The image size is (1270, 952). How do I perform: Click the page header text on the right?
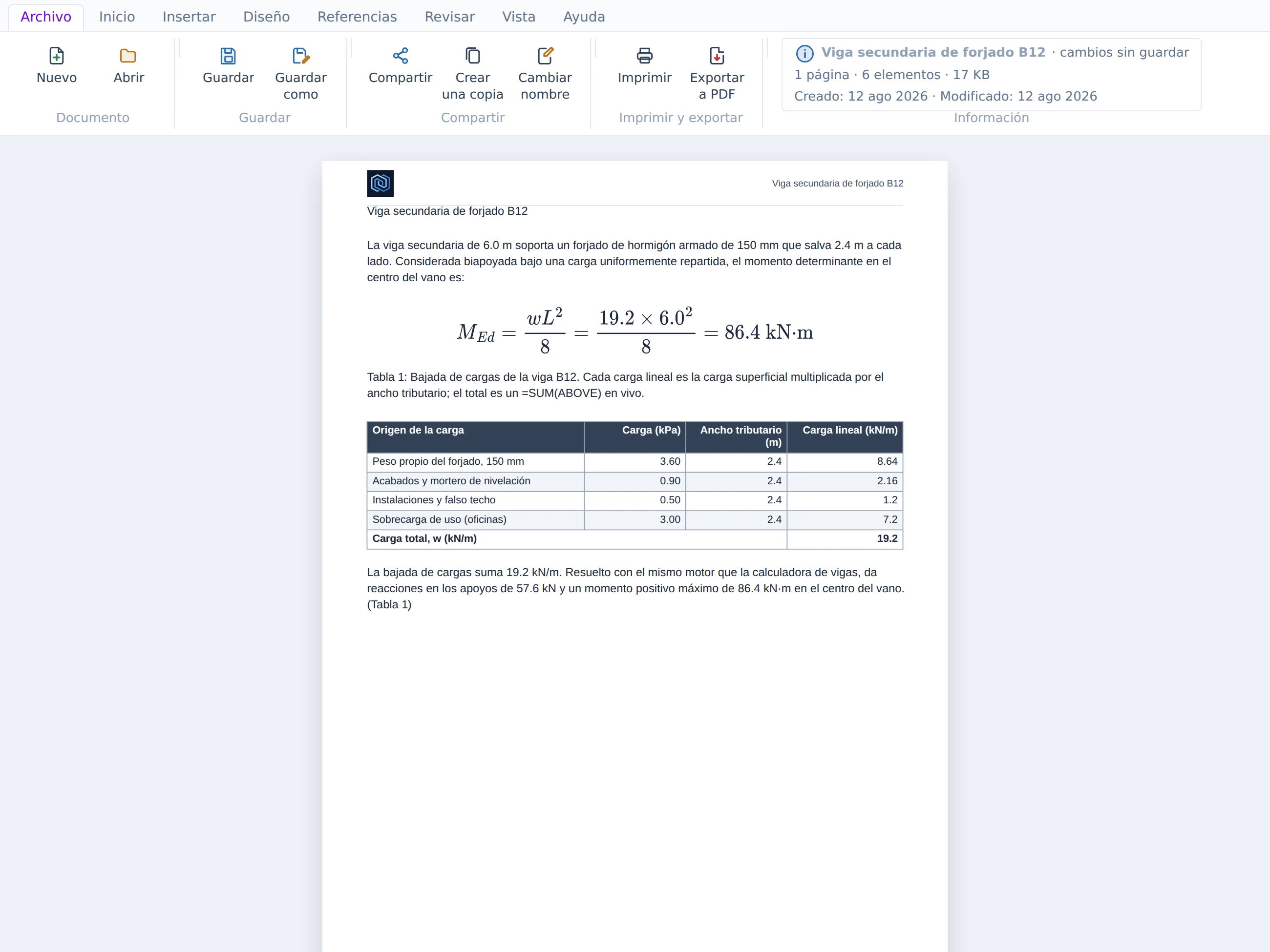(837, 183)
